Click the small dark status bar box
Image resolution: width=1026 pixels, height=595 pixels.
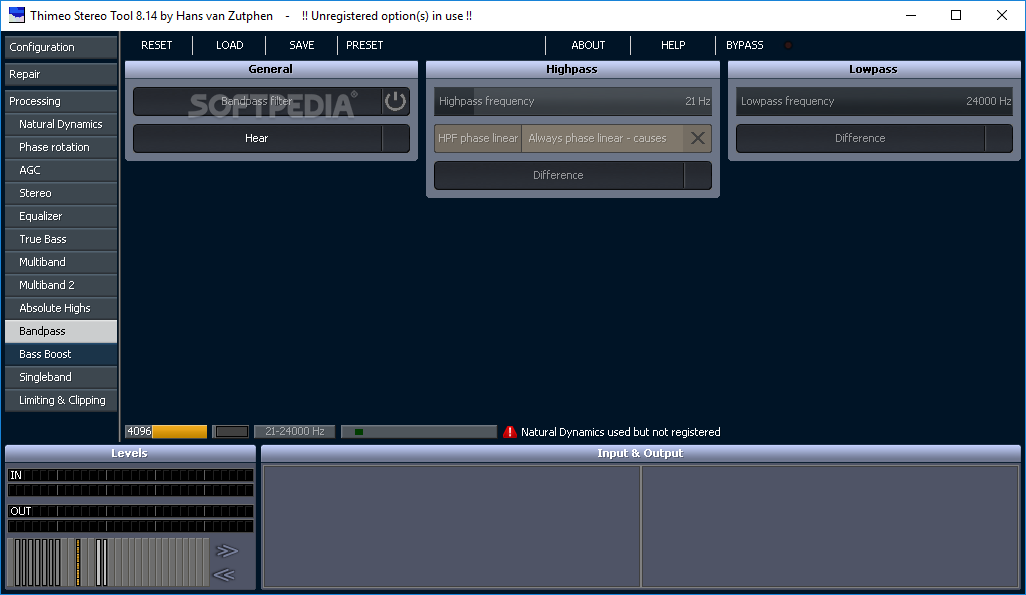tap(232, 431)
